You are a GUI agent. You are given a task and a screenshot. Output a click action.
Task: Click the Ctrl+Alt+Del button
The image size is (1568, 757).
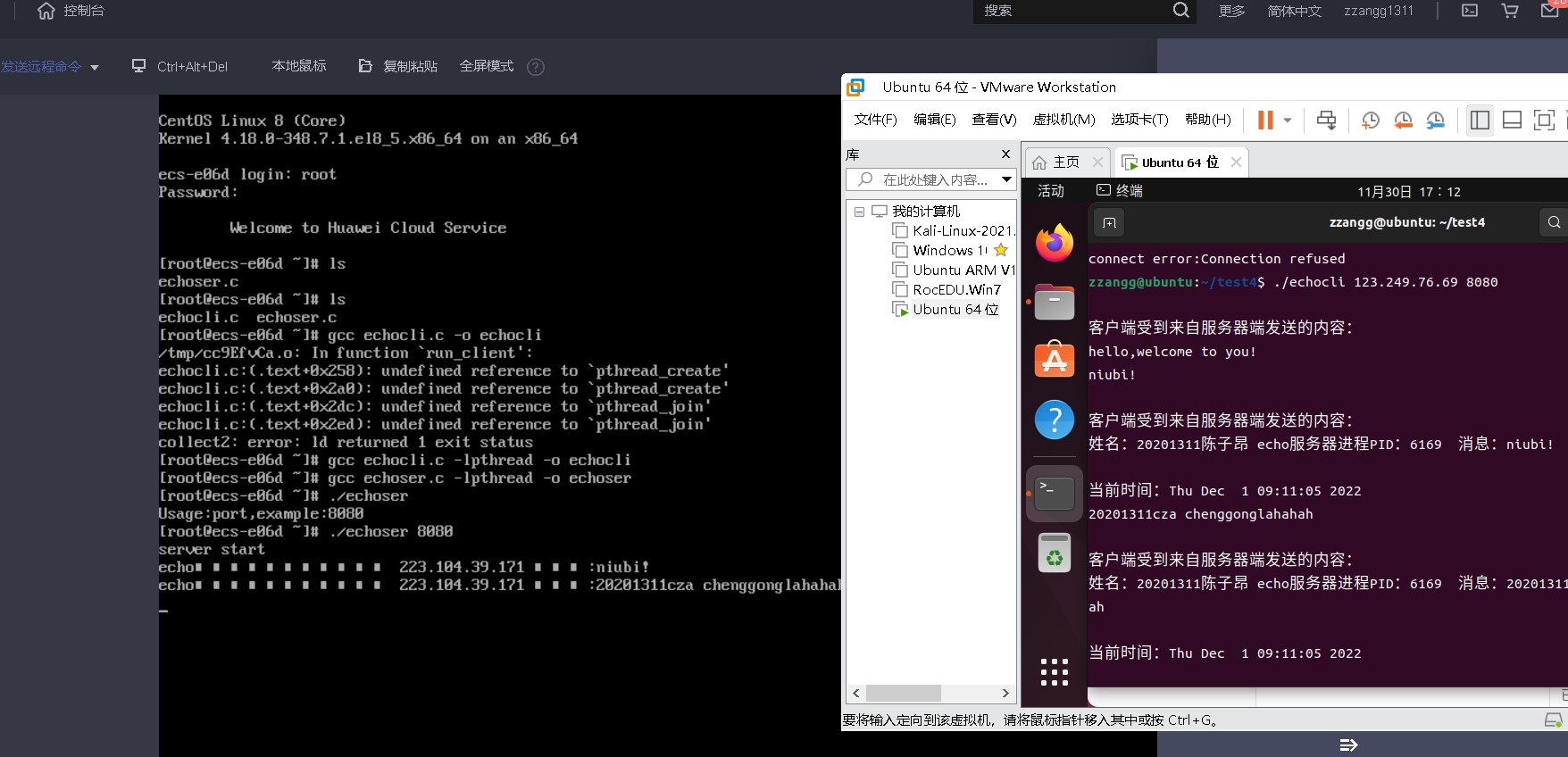(x=179, y=66)
